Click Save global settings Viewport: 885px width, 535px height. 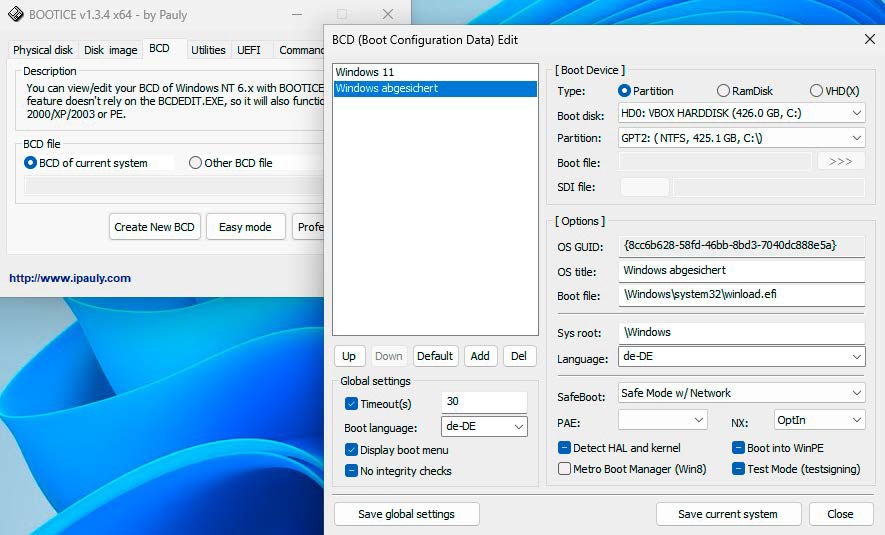click(406, 514)
